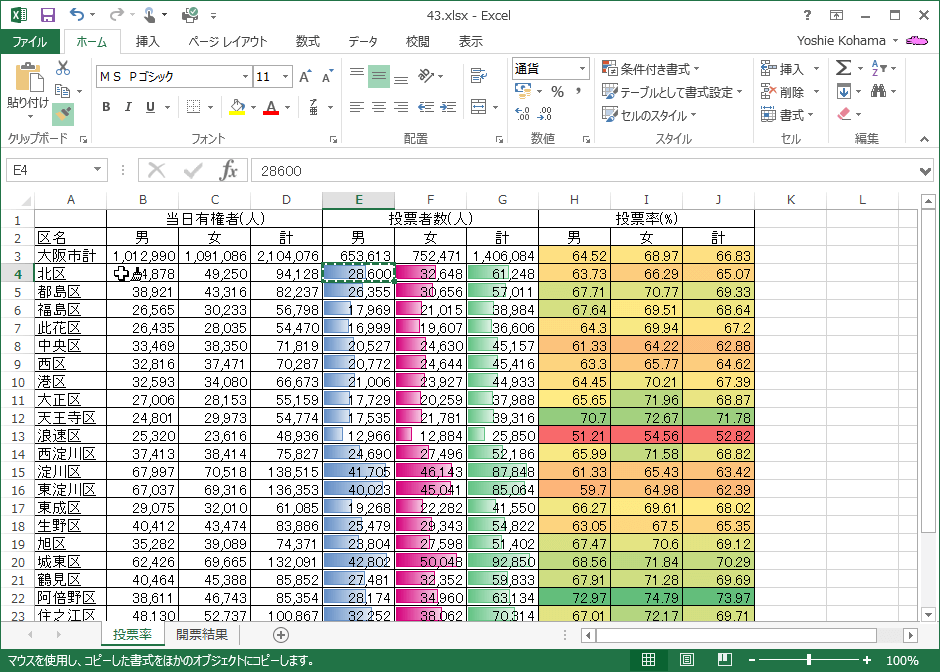Expand the formula bar chevron
Image resolution: width=940 pixels, height=672 pixels.
[925, 171]
